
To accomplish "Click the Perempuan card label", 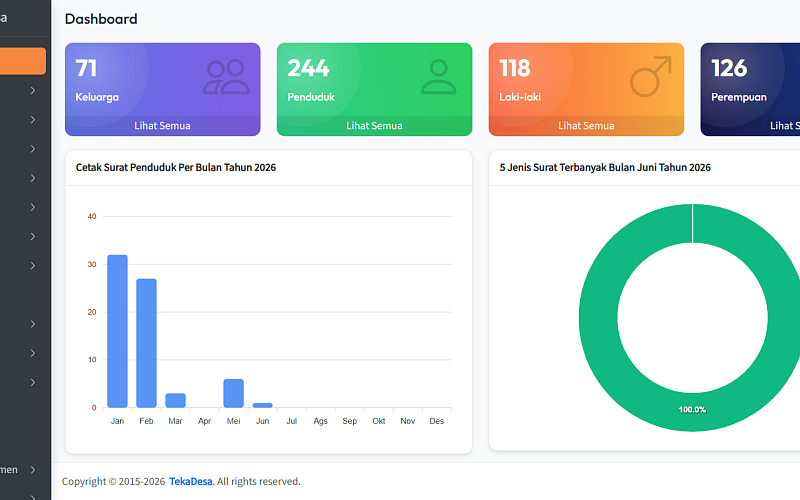I will [x=739, y=97].
